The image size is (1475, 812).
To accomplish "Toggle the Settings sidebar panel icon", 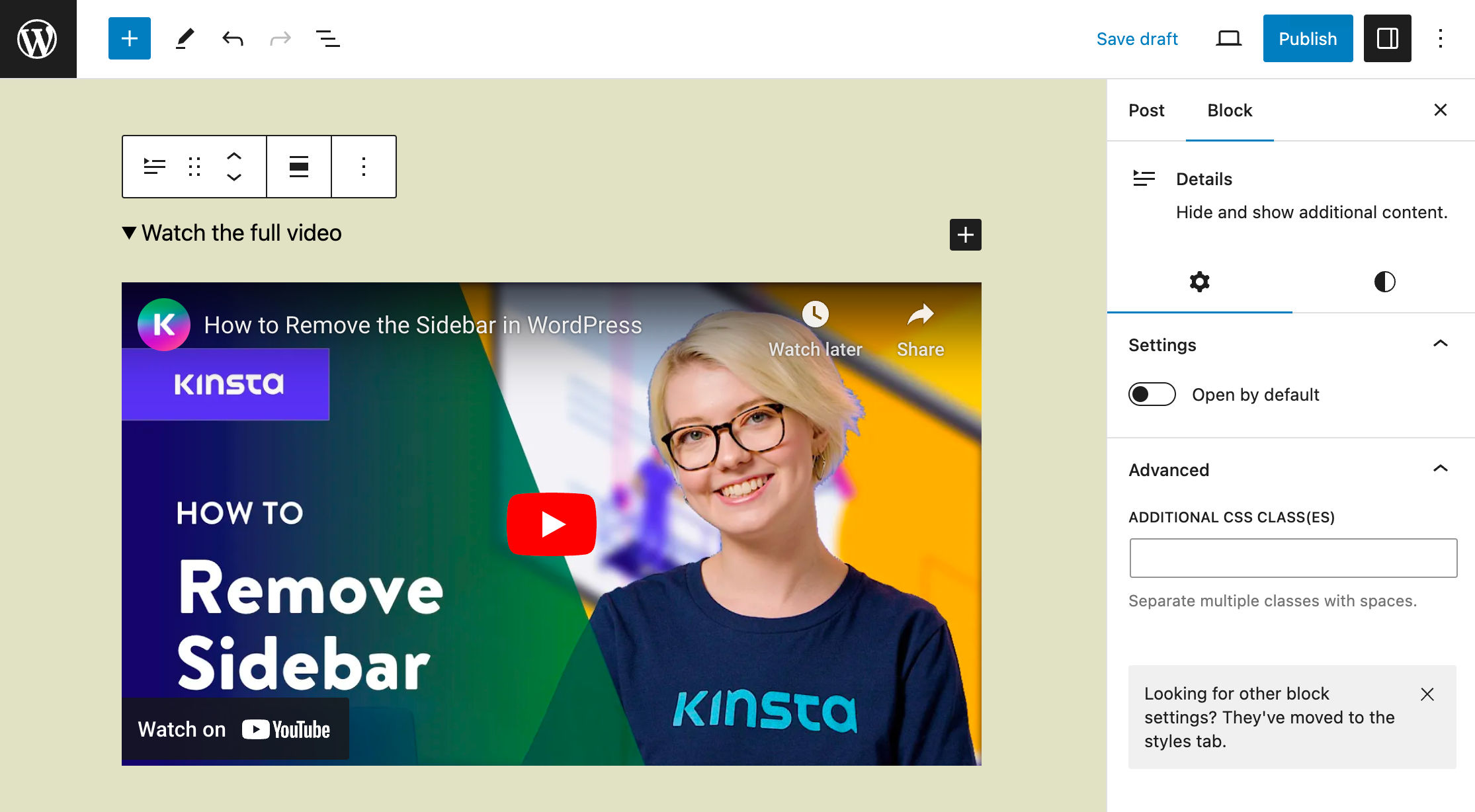I will 1387,38.
